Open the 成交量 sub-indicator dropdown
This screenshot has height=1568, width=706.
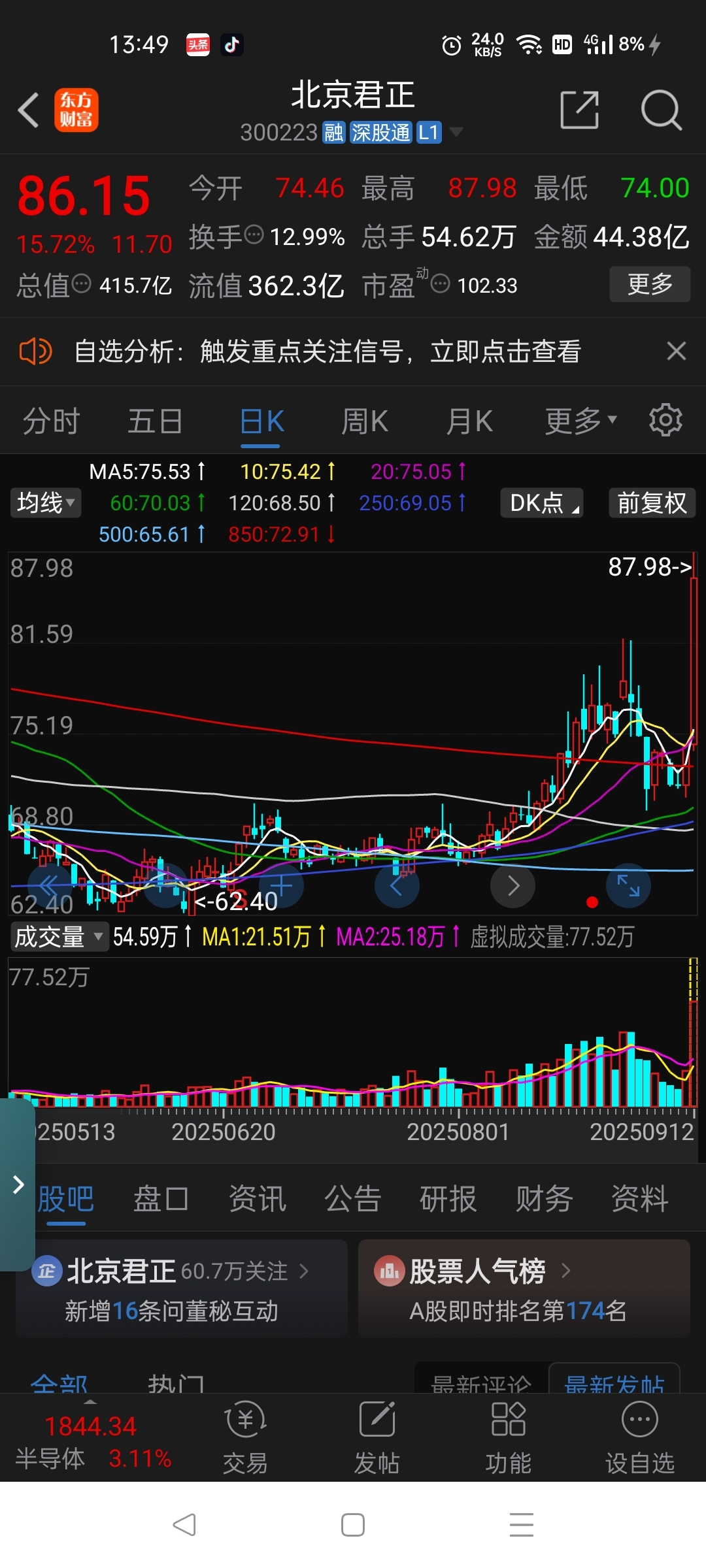[x=59, y=936]
